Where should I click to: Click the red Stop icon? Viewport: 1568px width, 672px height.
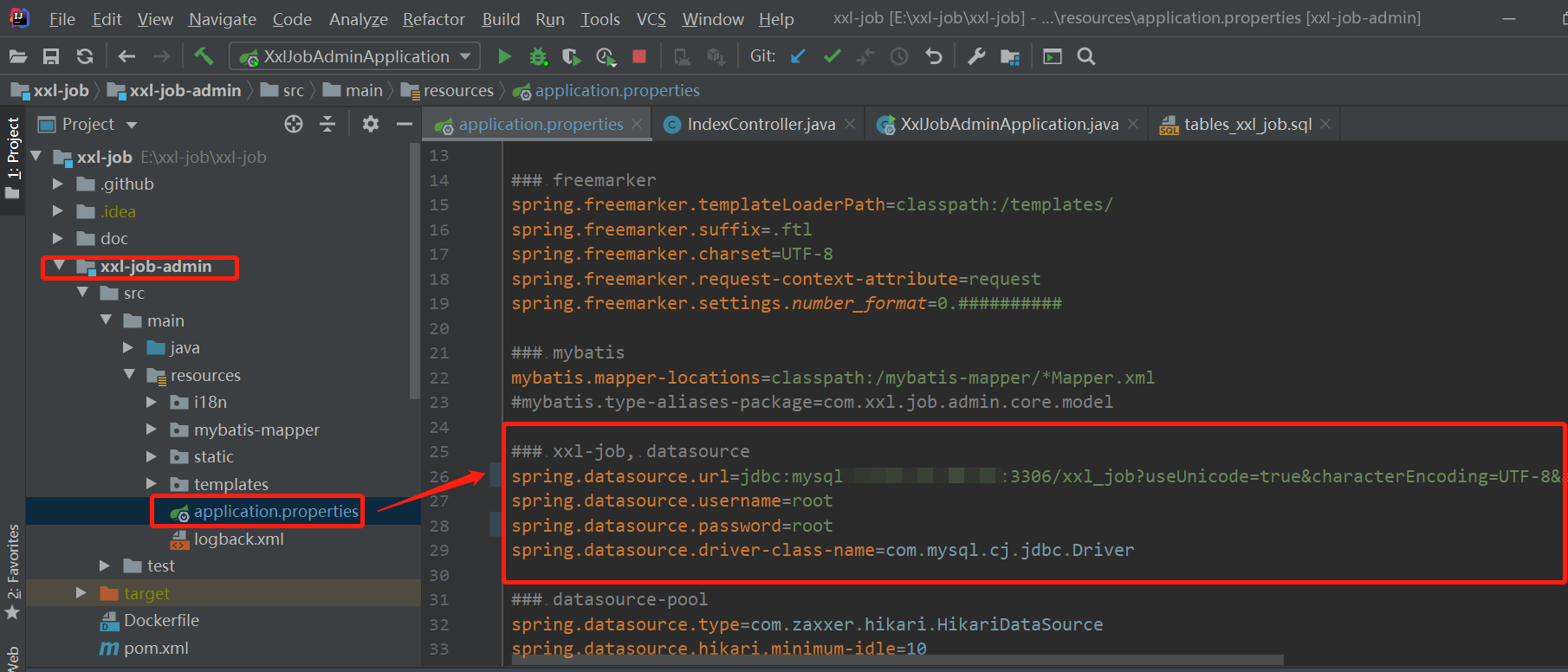pos(639,56)
